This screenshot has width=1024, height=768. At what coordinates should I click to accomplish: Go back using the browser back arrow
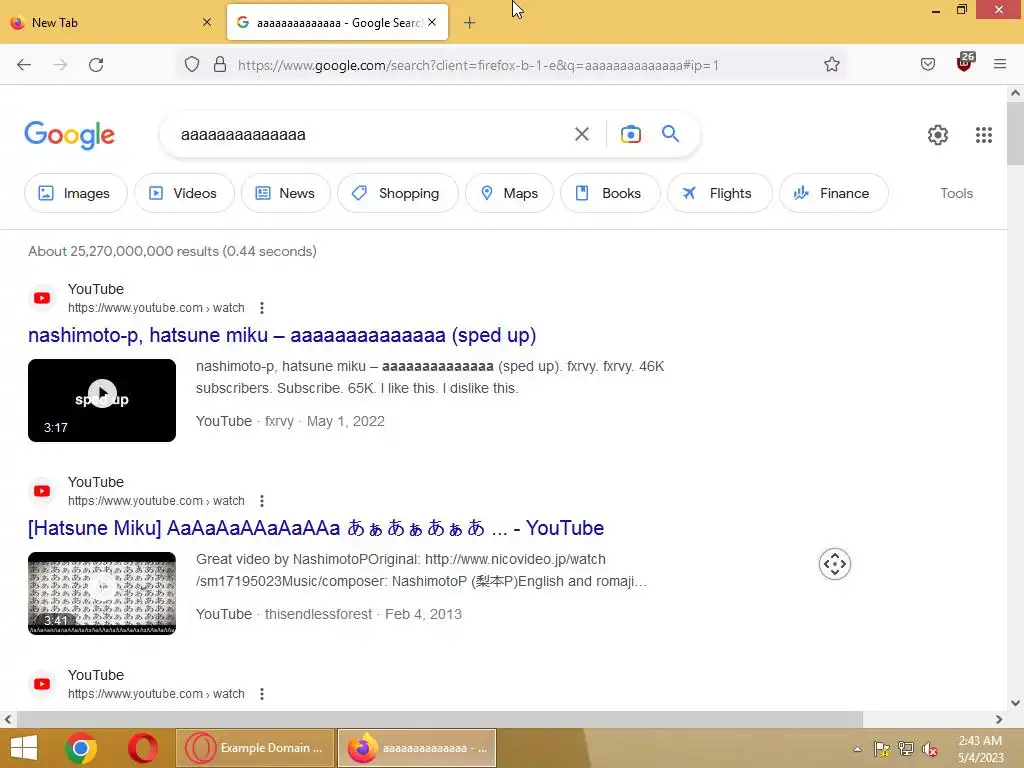click(x=24, y=65)
